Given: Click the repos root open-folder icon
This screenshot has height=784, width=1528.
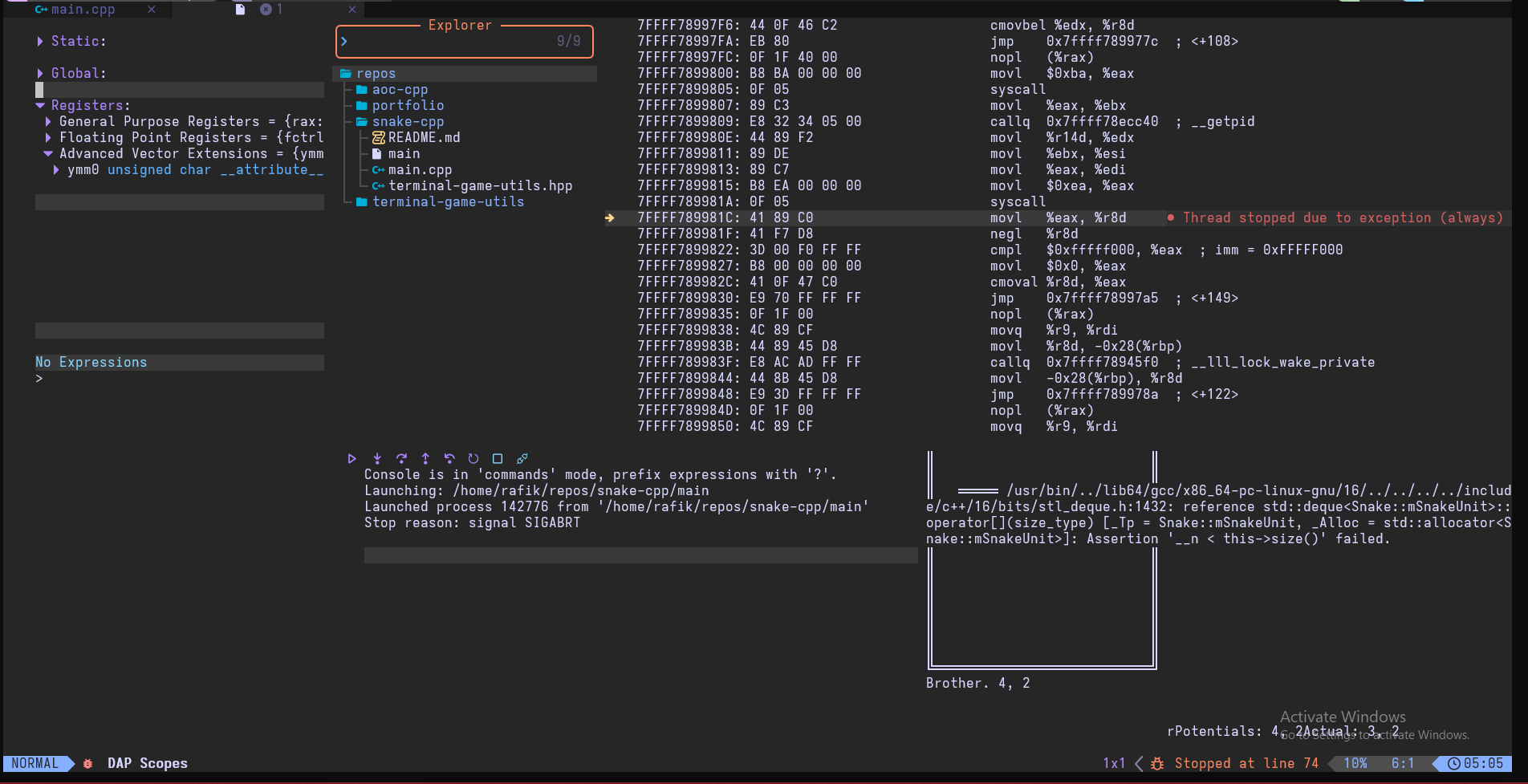Looking at the screenshot, I should tap(346, 73).
